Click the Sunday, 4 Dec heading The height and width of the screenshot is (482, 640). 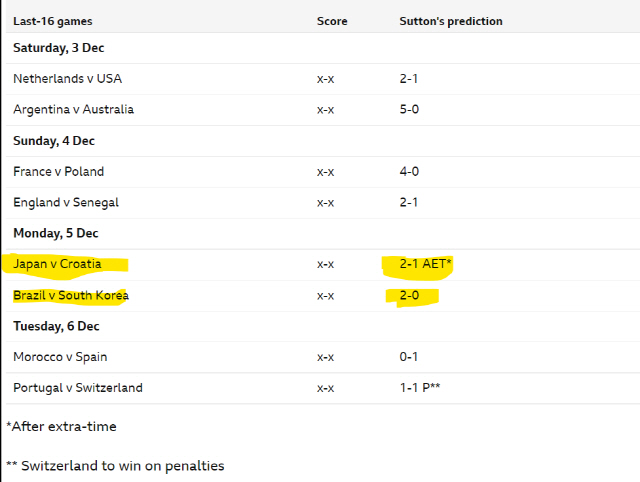click(54, 141)
